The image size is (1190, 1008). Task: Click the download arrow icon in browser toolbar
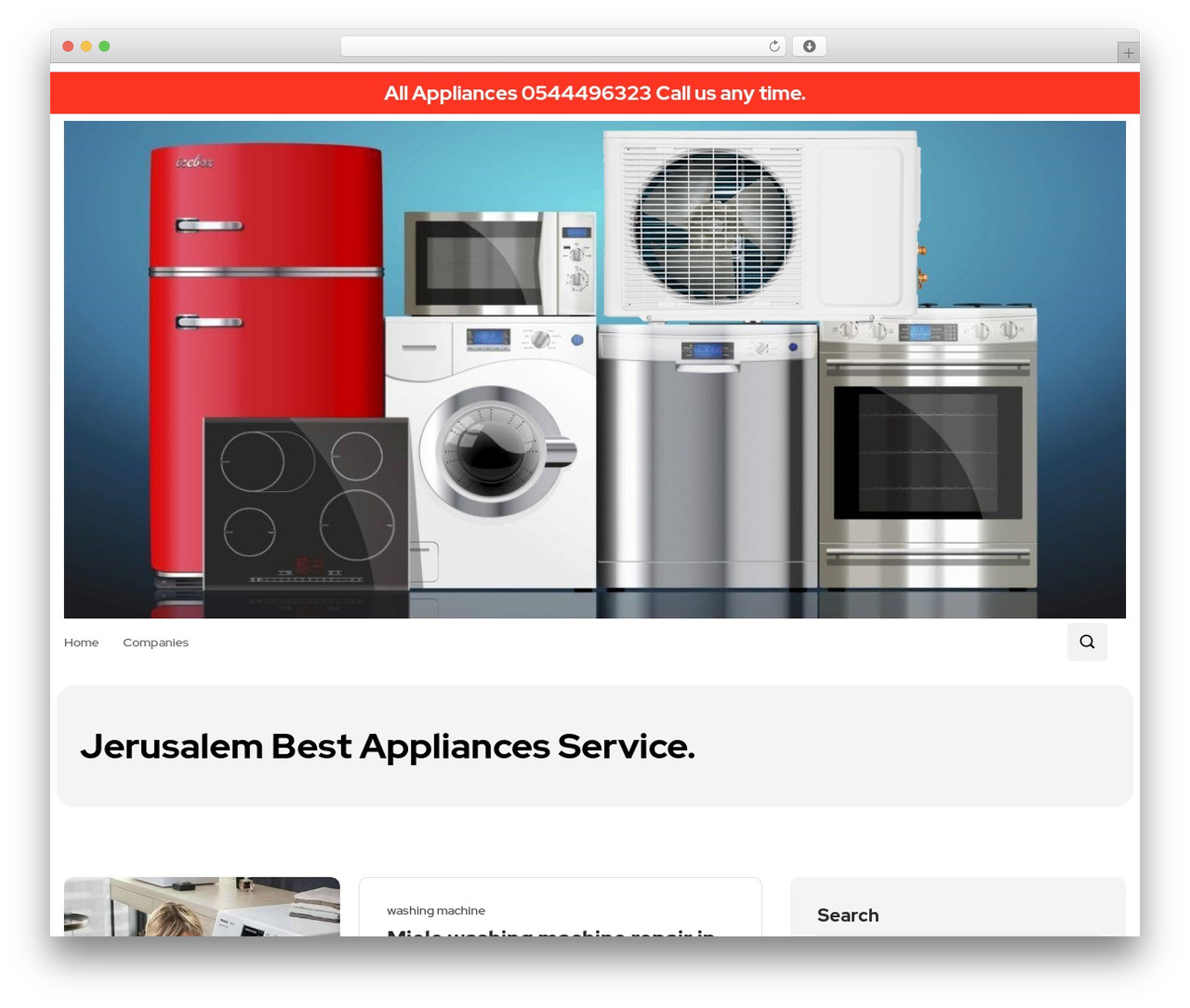[809, 46]
